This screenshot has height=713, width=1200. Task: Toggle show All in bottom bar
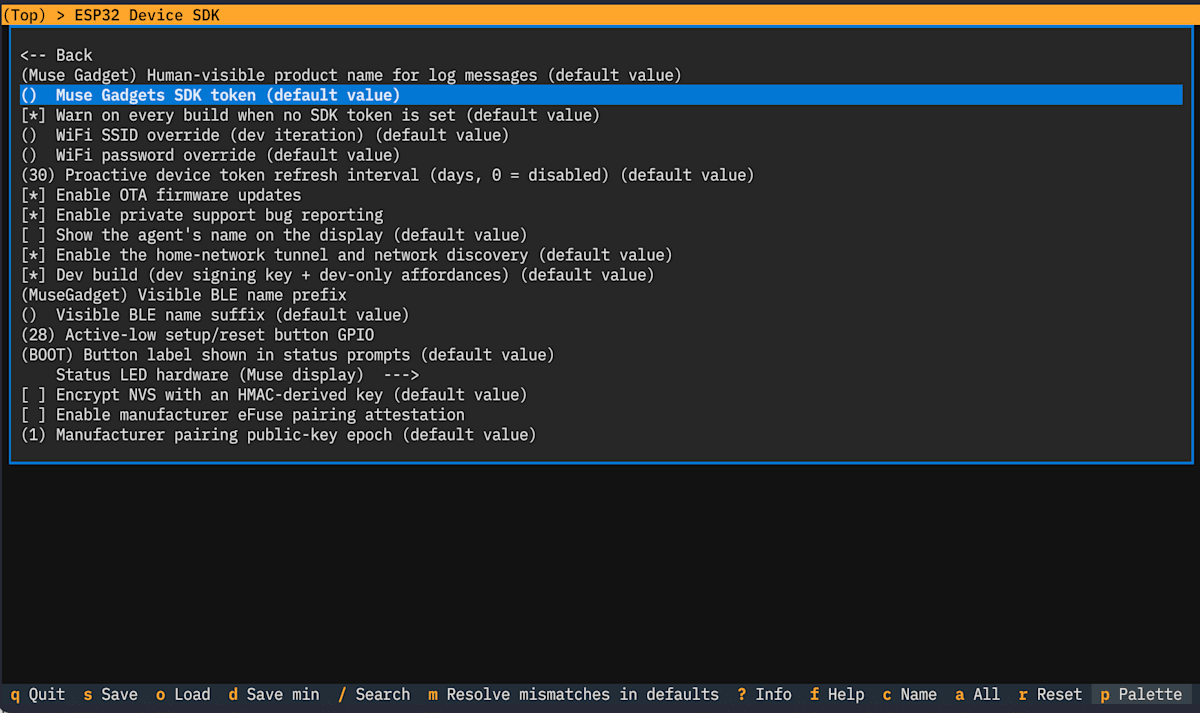coord(978,694)
